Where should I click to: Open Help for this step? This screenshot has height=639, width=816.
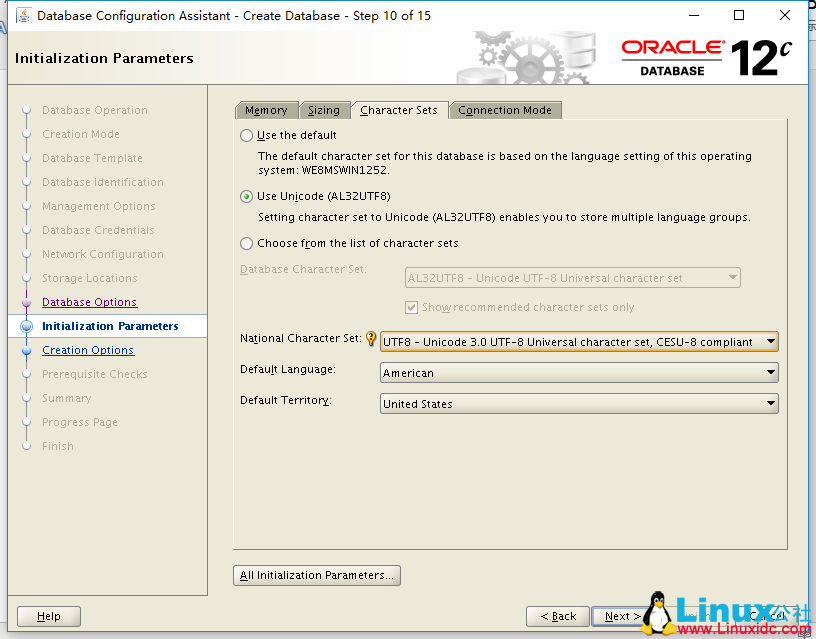coord(48,616)
